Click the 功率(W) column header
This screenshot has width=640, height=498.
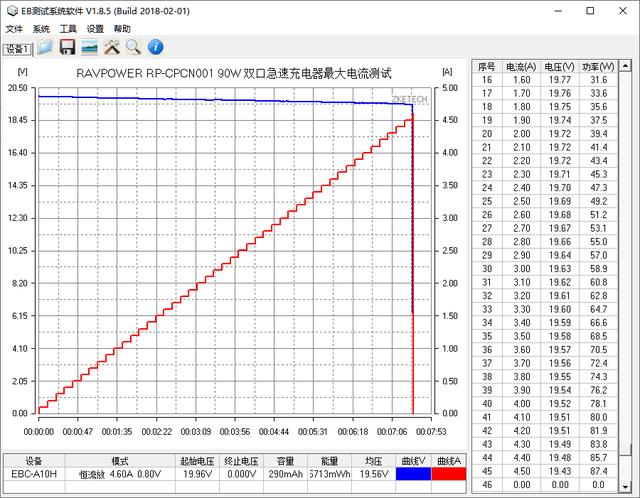point(598,65)
